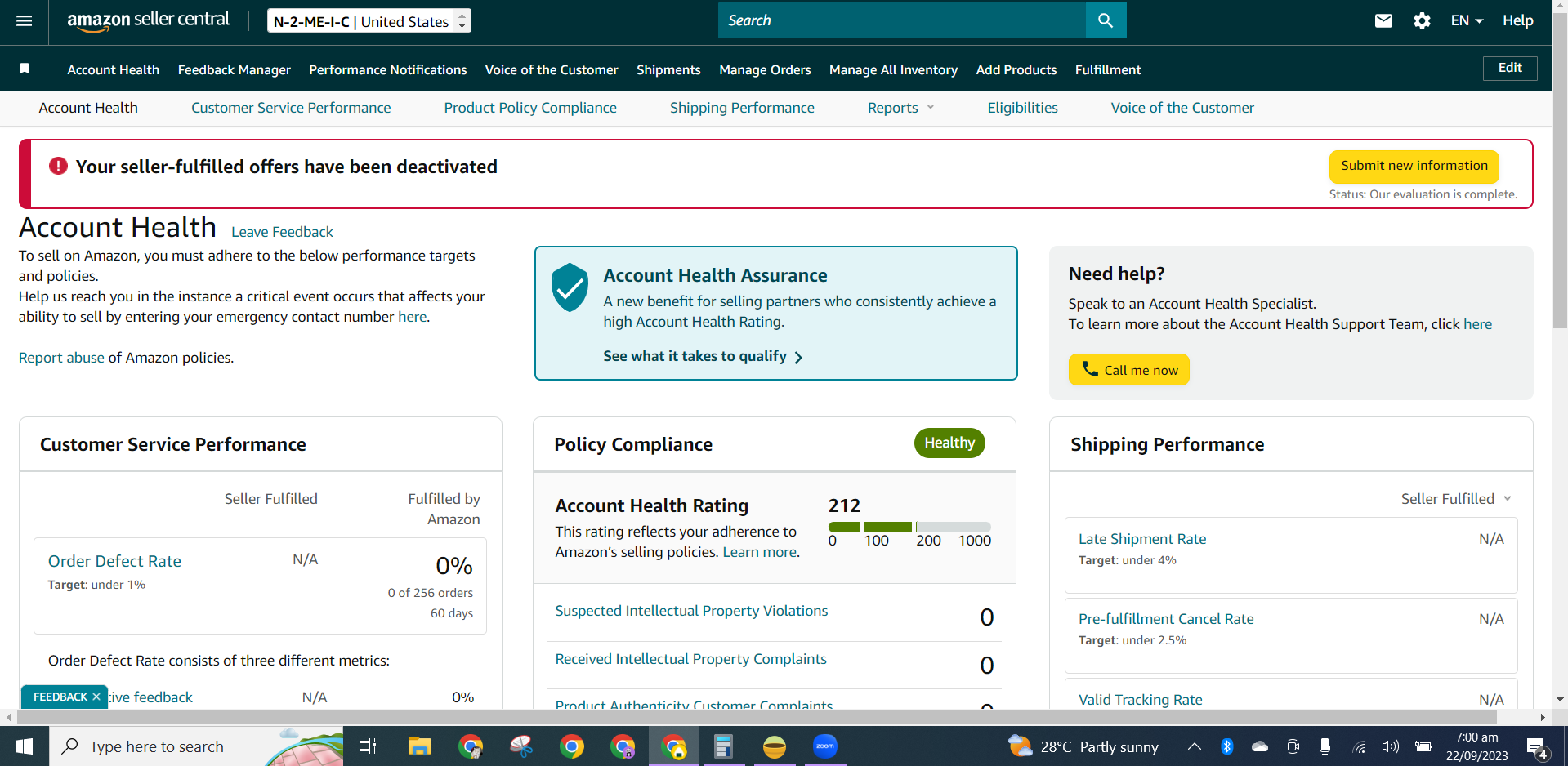Image resolution: width=1568 pixels, height=766 pixels.
Task: Click the Report abuse link
Action: tap(61, 358)
